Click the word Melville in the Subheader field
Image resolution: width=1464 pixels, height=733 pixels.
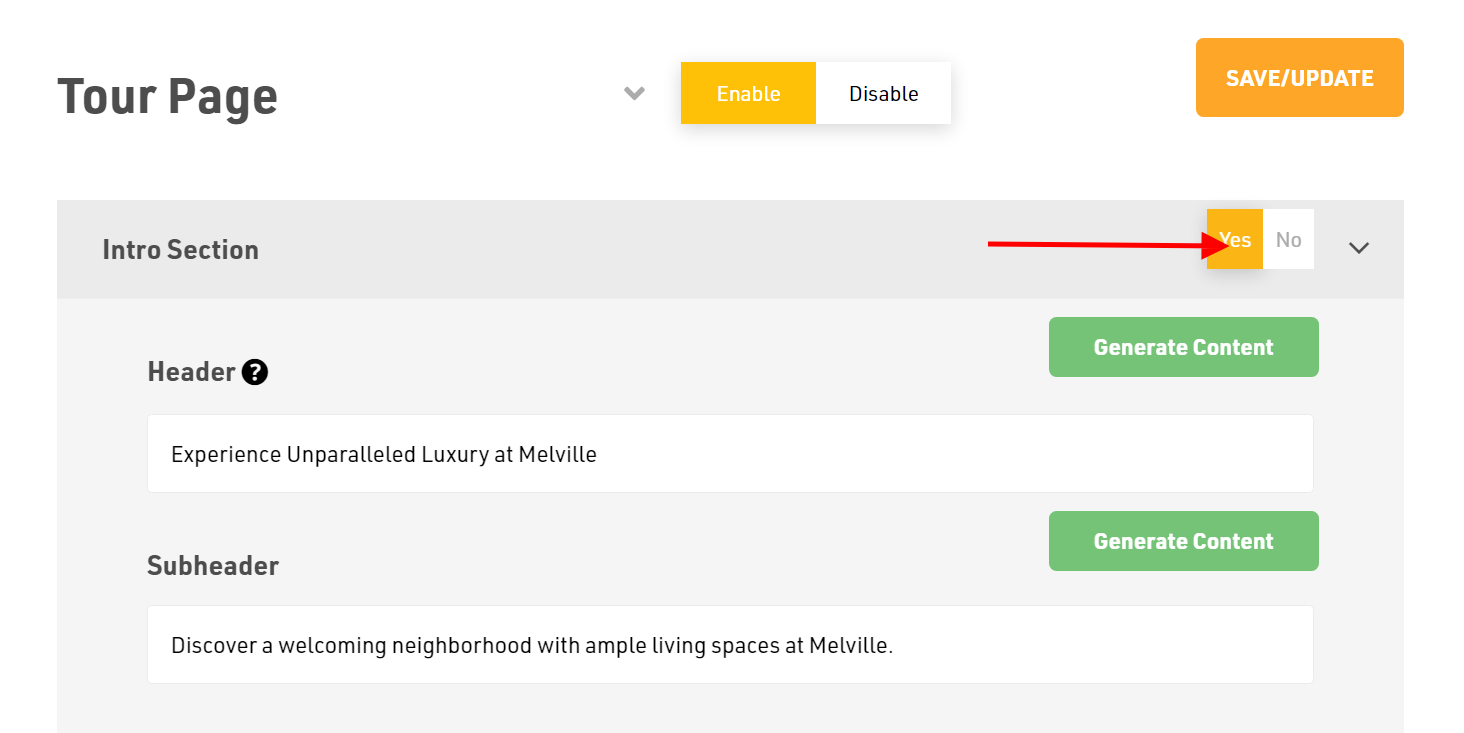[849, 646]
